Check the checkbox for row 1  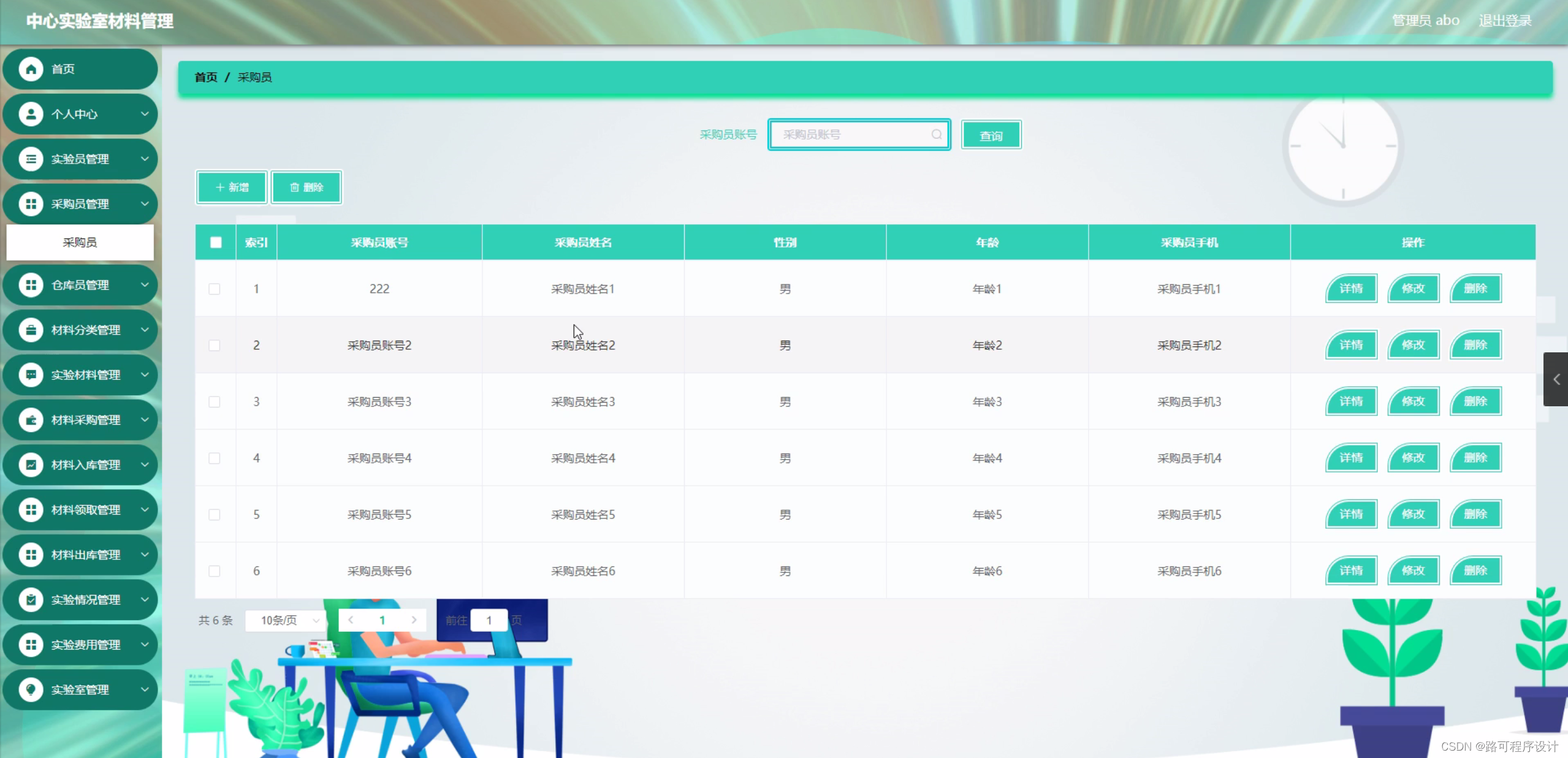click(215, 289)
